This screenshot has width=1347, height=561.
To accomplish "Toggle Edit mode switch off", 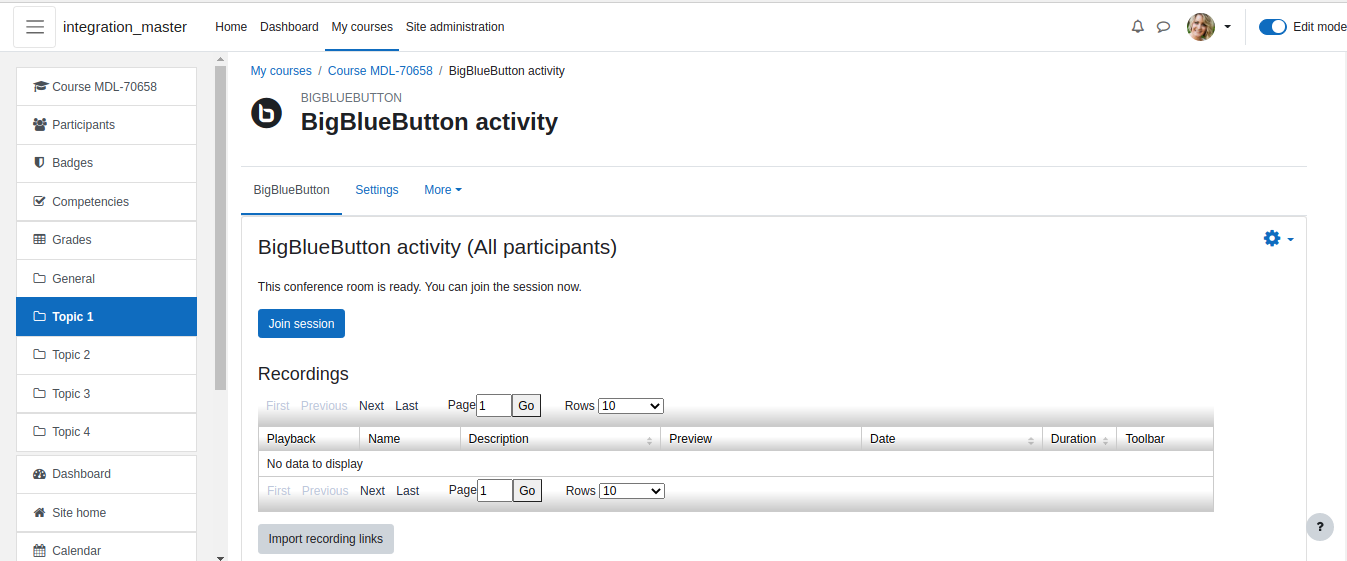I will [1273, 27].
